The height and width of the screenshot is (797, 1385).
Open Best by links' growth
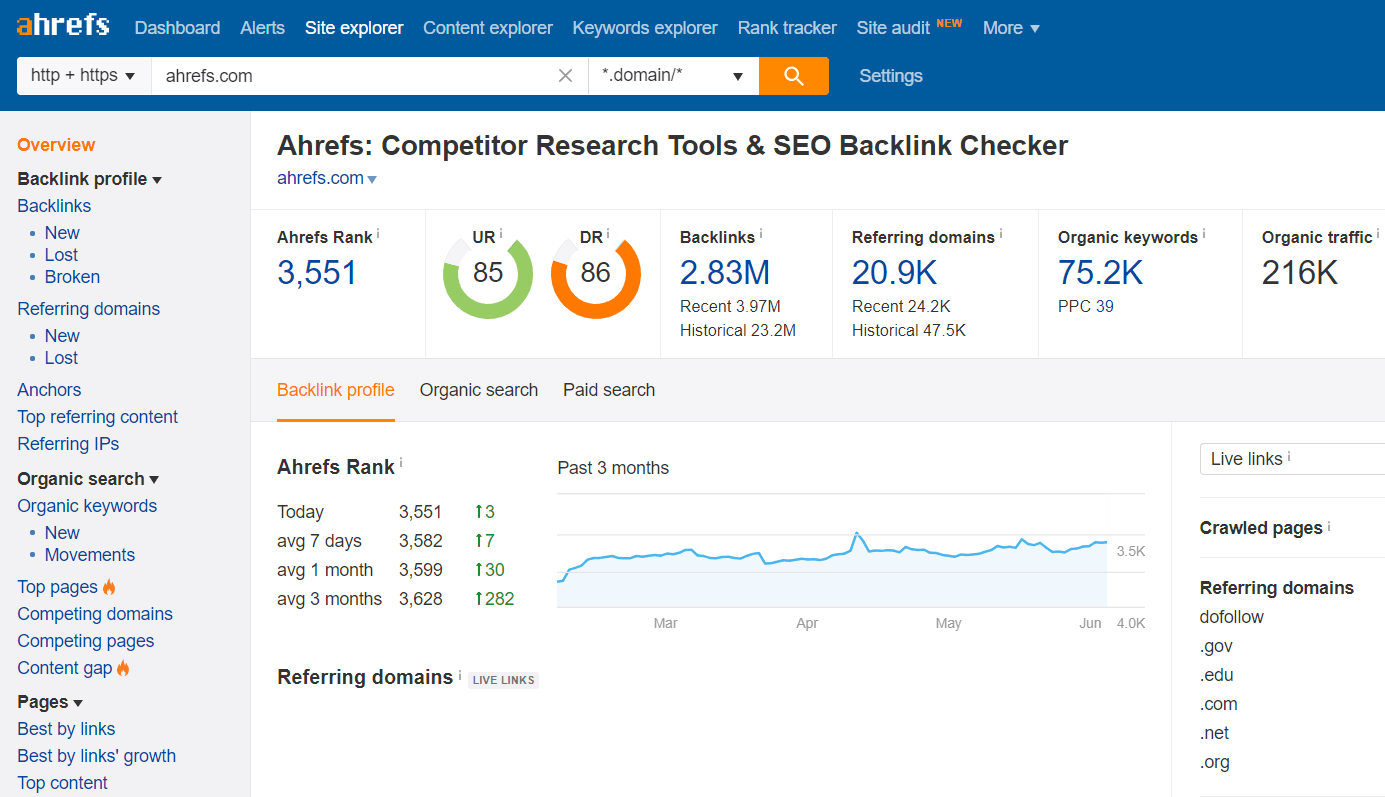pyautogui.click(x=96, y=756)
